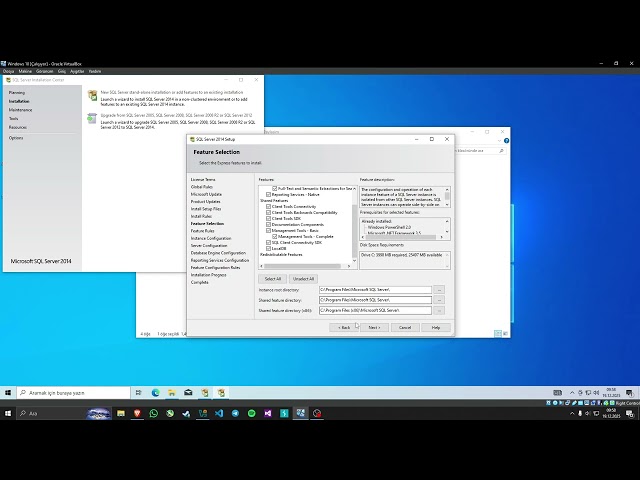Click Features list scroll-right arrow

[x=349, y=266]
